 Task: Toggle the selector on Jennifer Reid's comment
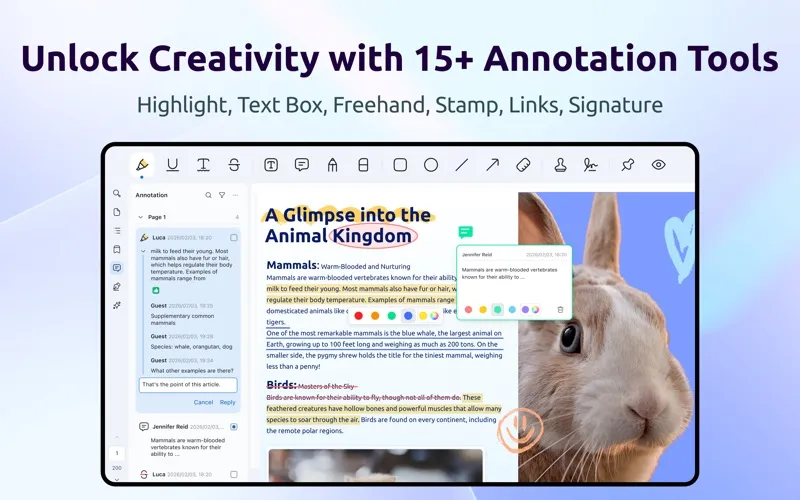234,427
